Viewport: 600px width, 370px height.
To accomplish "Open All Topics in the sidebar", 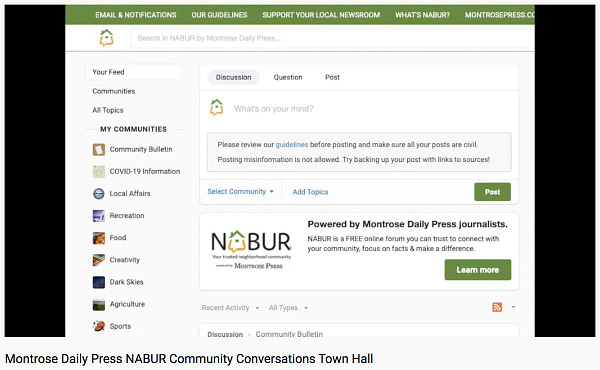I will click(108, 110).
